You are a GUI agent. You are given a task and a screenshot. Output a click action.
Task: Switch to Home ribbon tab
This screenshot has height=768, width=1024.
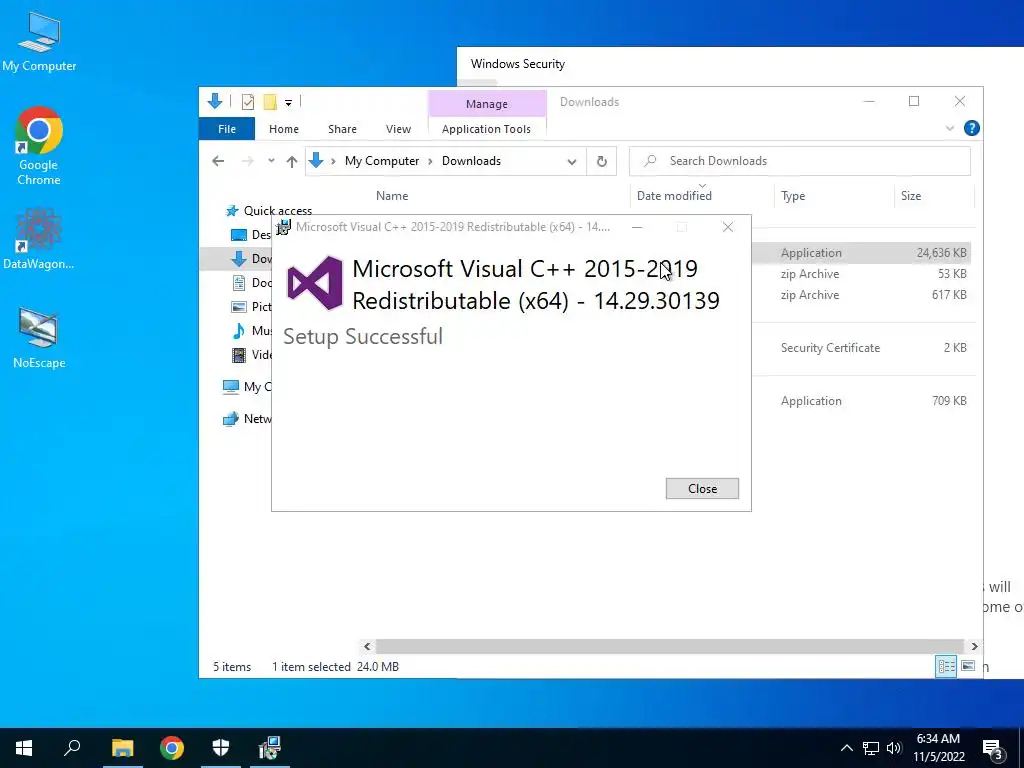click(283, 129)
